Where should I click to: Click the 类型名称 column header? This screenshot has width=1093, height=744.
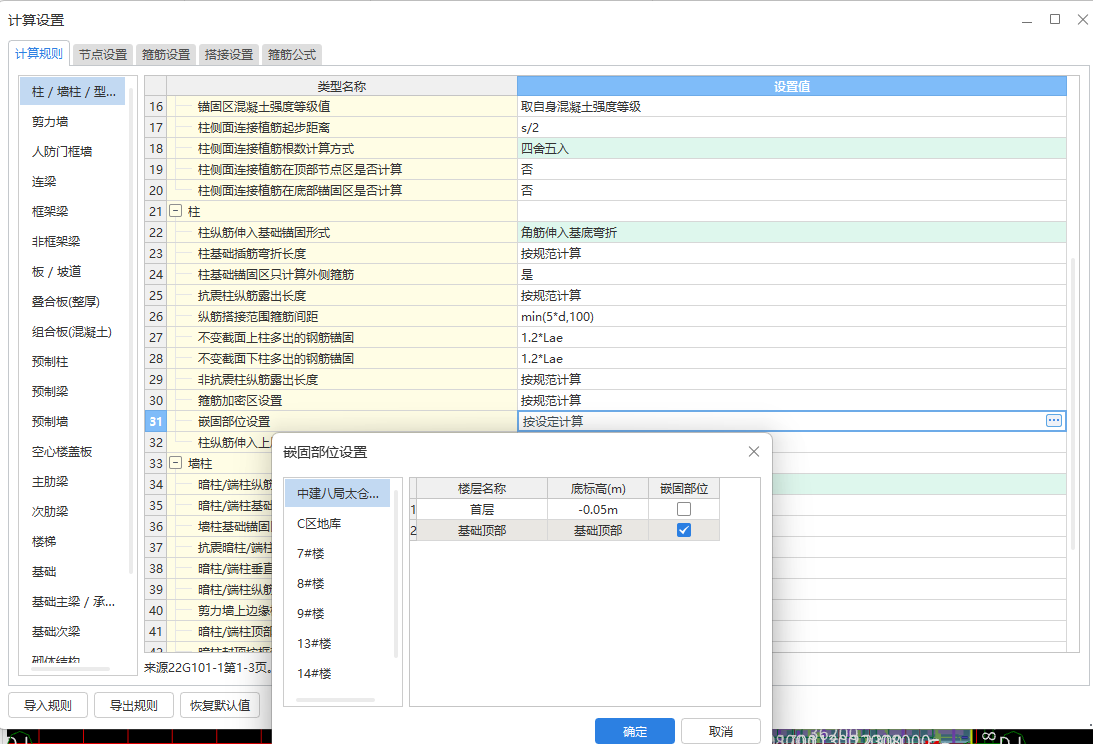[342, 86]
